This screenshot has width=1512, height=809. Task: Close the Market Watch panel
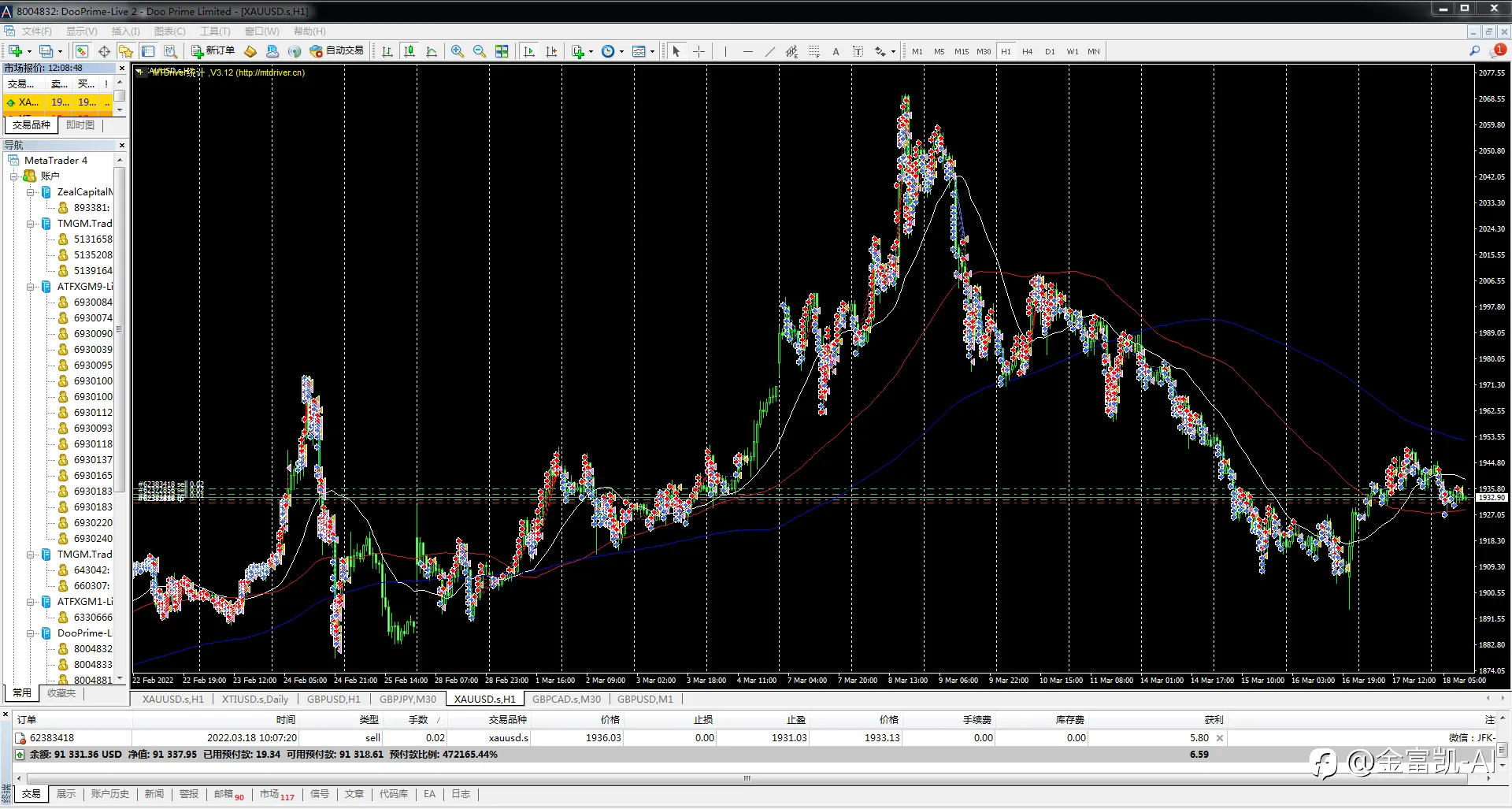coord(121,68)
